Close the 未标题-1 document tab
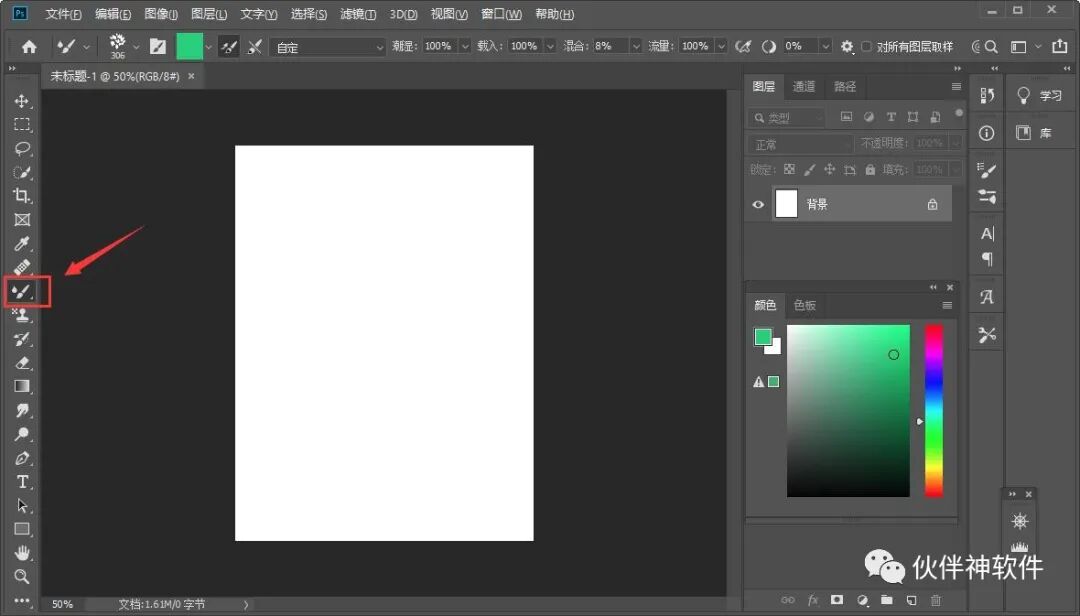Viewport: 1080px width, 616px height. pos(191,76)
